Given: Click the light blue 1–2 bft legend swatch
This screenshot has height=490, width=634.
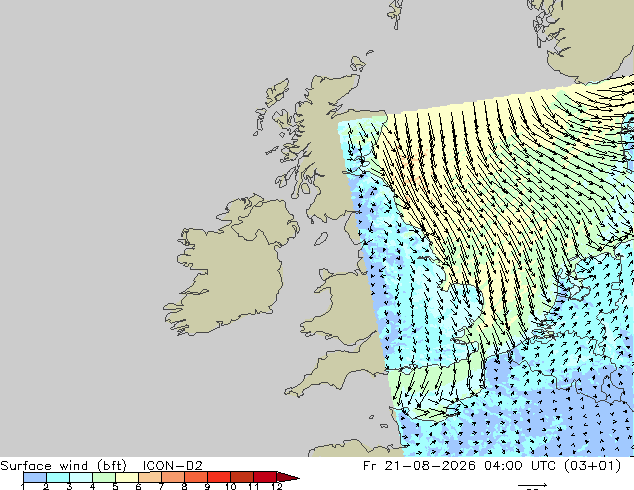Looking at the screenshot, I should point(34,477).
